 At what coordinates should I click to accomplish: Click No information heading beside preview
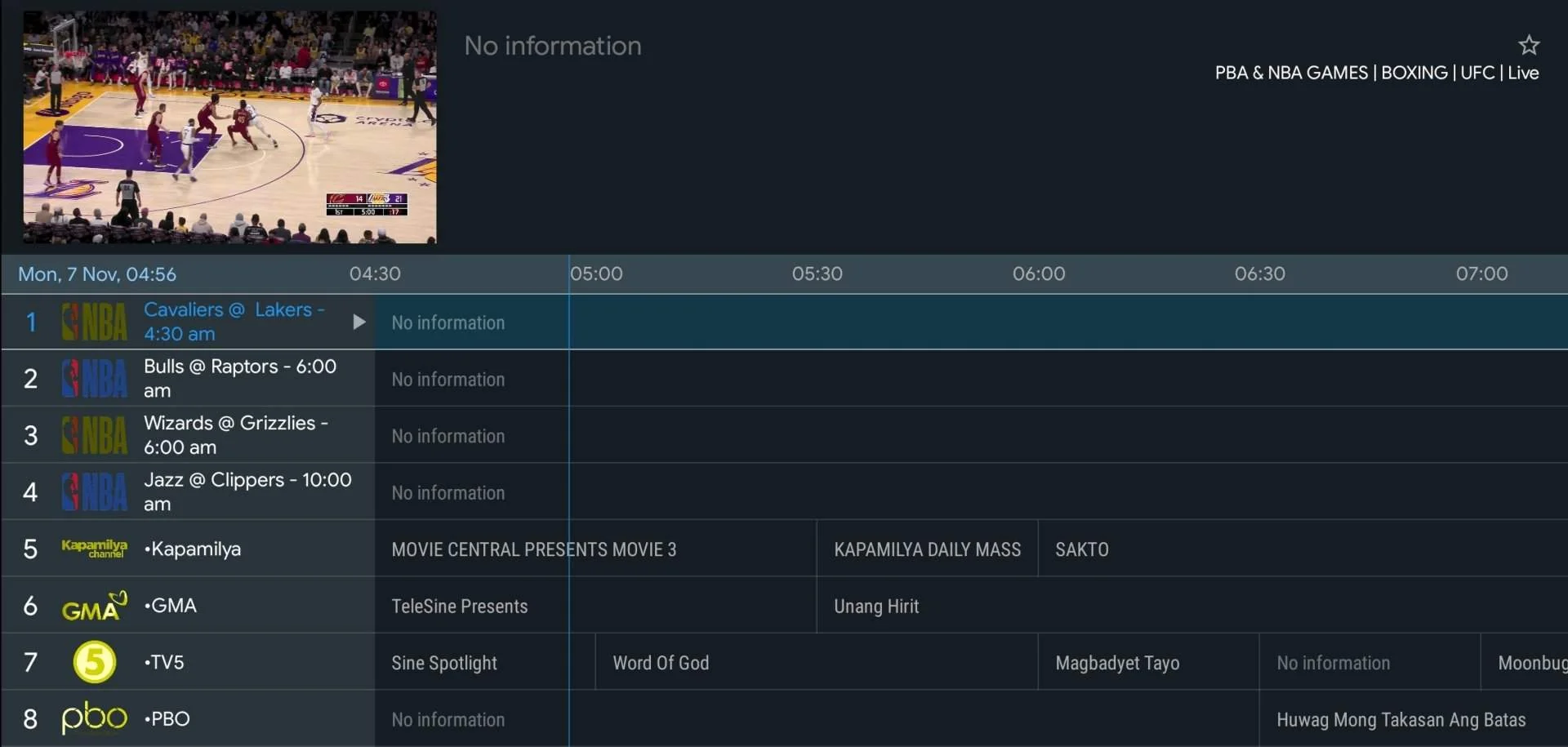point(553,46)
